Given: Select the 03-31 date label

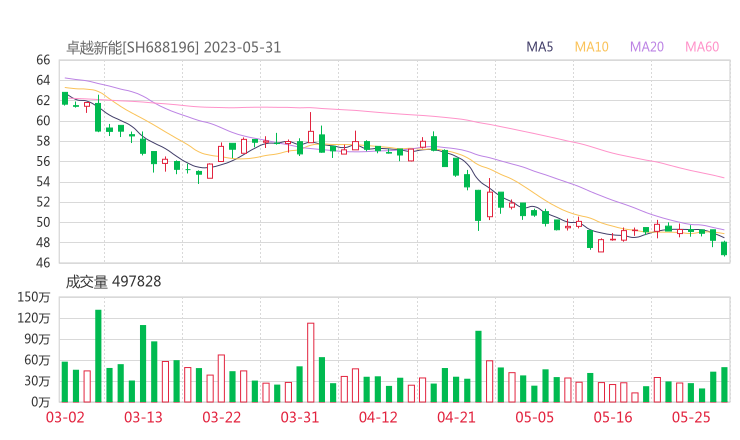Looking at the screenshot, I should [x=300, y=417].
